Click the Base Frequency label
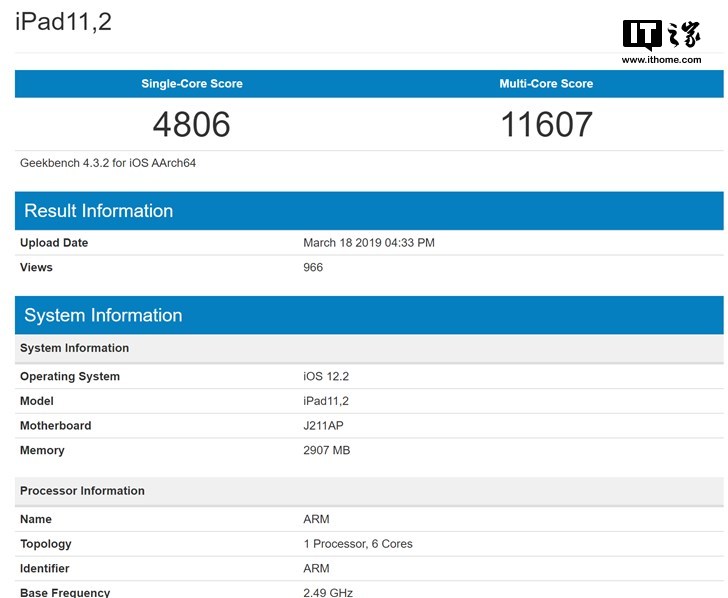This screenshot has height=598, width=728. (x=65, y=593)
